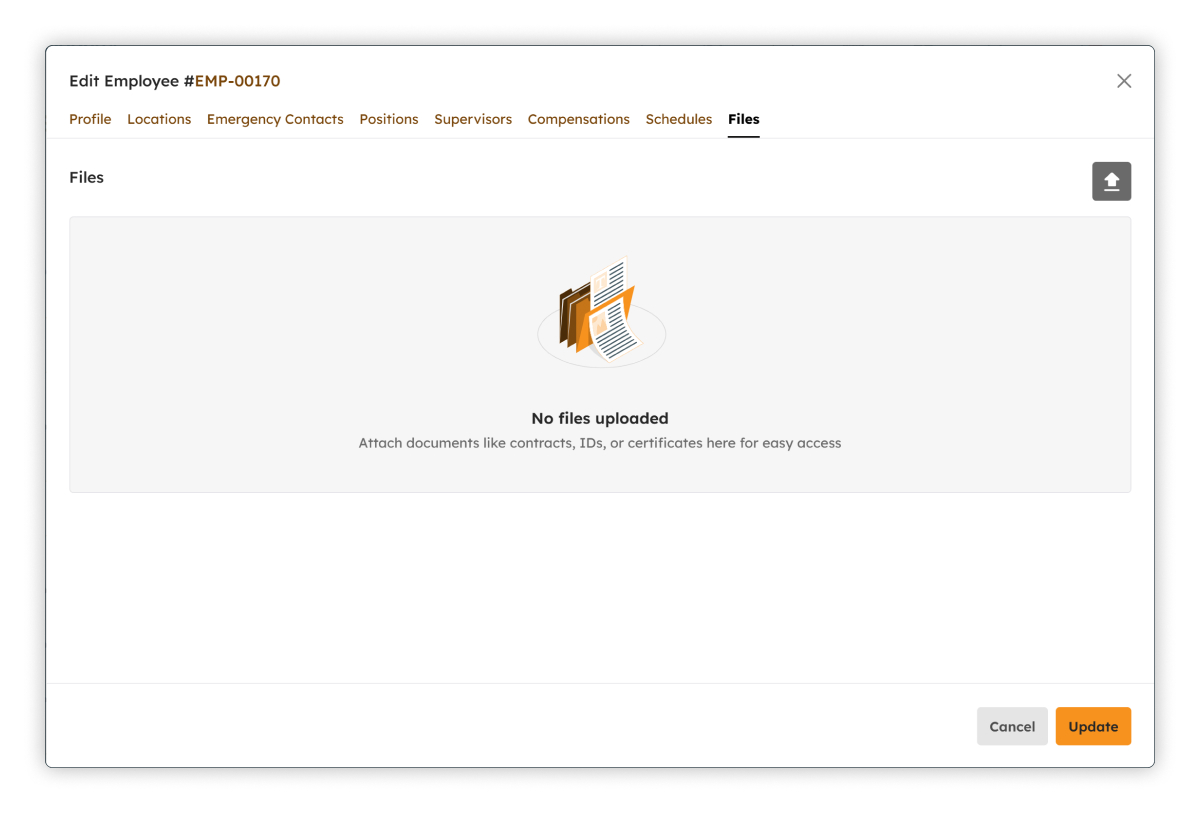1200x813 pixels.
Task: View the Schedules tab
Action: click(679, 119)
